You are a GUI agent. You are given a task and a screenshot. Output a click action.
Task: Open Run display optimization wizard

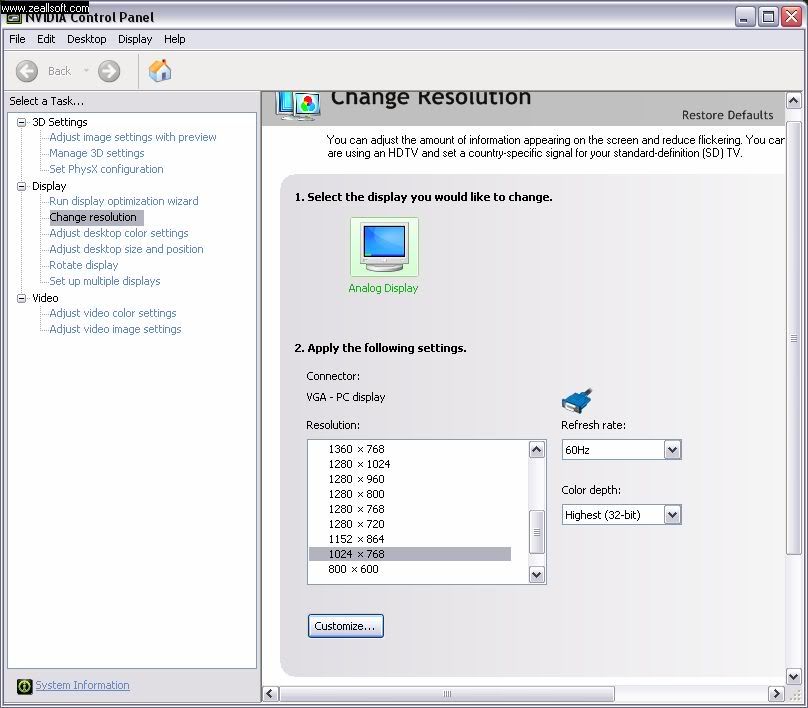124,201
